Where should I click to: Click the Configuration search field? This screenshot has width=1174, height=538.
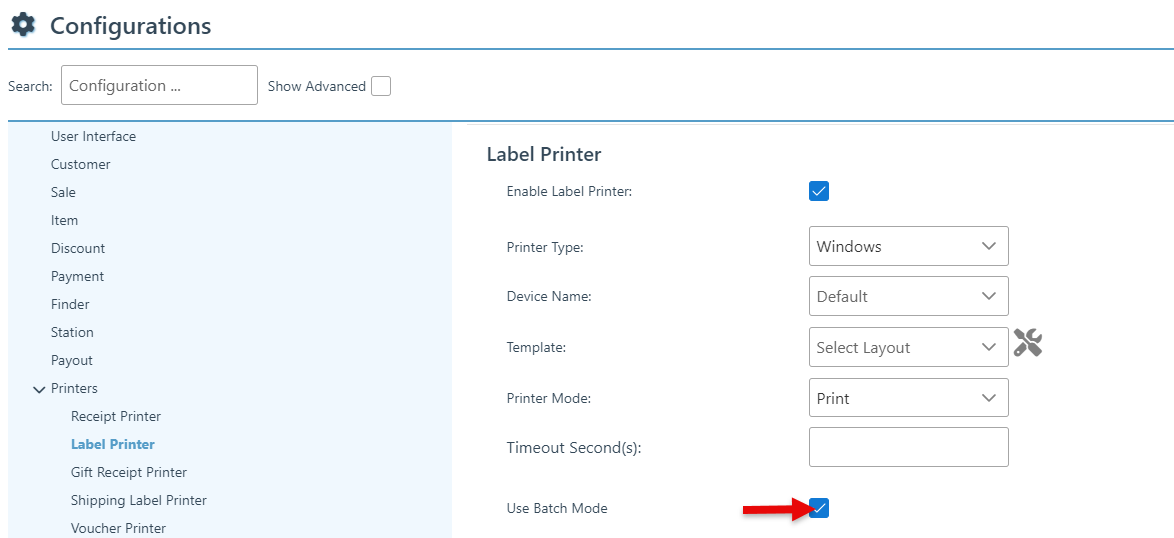(x=159, y=85)
